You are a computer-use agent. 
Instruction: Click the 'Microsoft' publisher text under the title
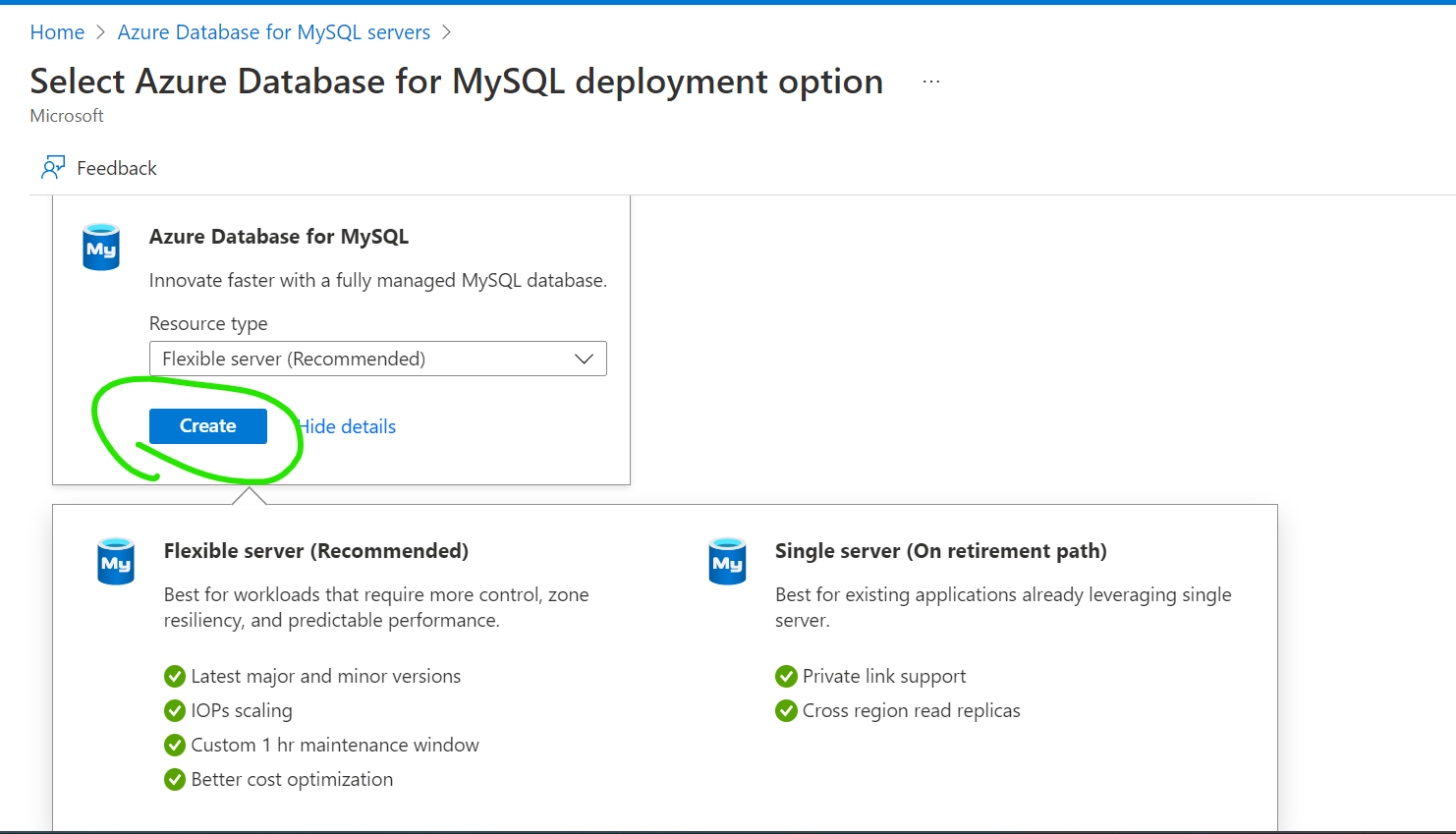(67, 116)
